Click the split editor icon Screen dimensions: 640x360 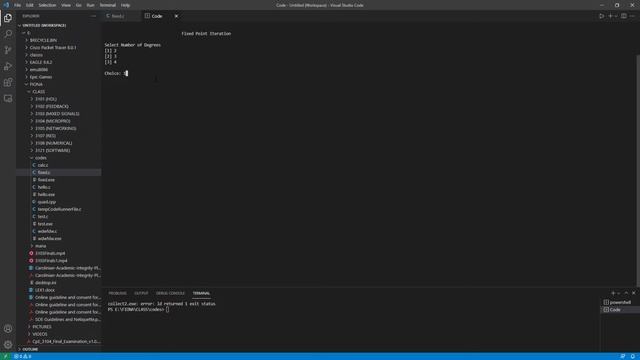pyautogui.click(x=624, y=16)
